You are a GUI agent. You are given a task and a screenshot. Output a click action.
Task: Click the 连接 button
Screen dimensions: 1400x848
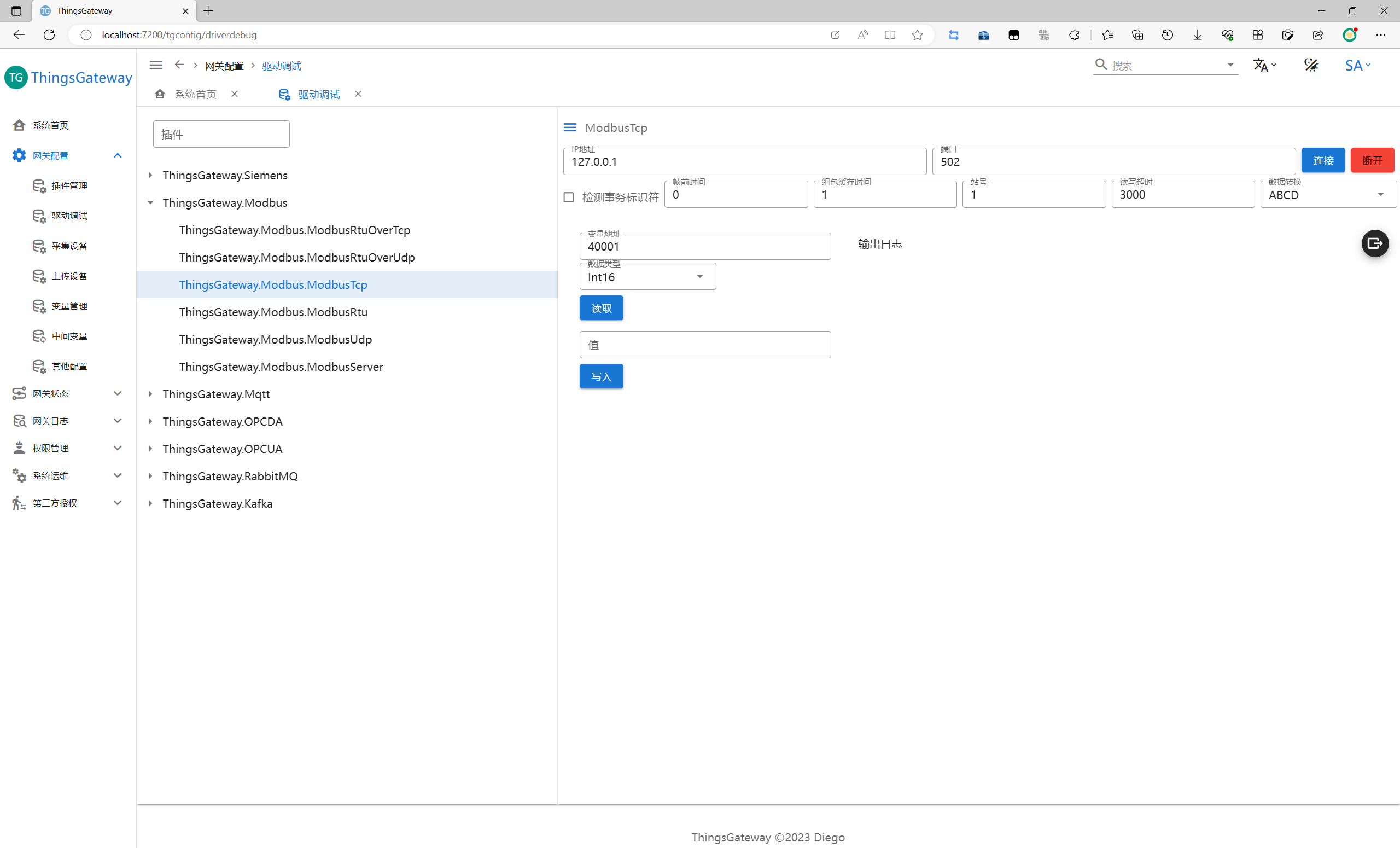pyautogui.click(x=1323, y=161)
